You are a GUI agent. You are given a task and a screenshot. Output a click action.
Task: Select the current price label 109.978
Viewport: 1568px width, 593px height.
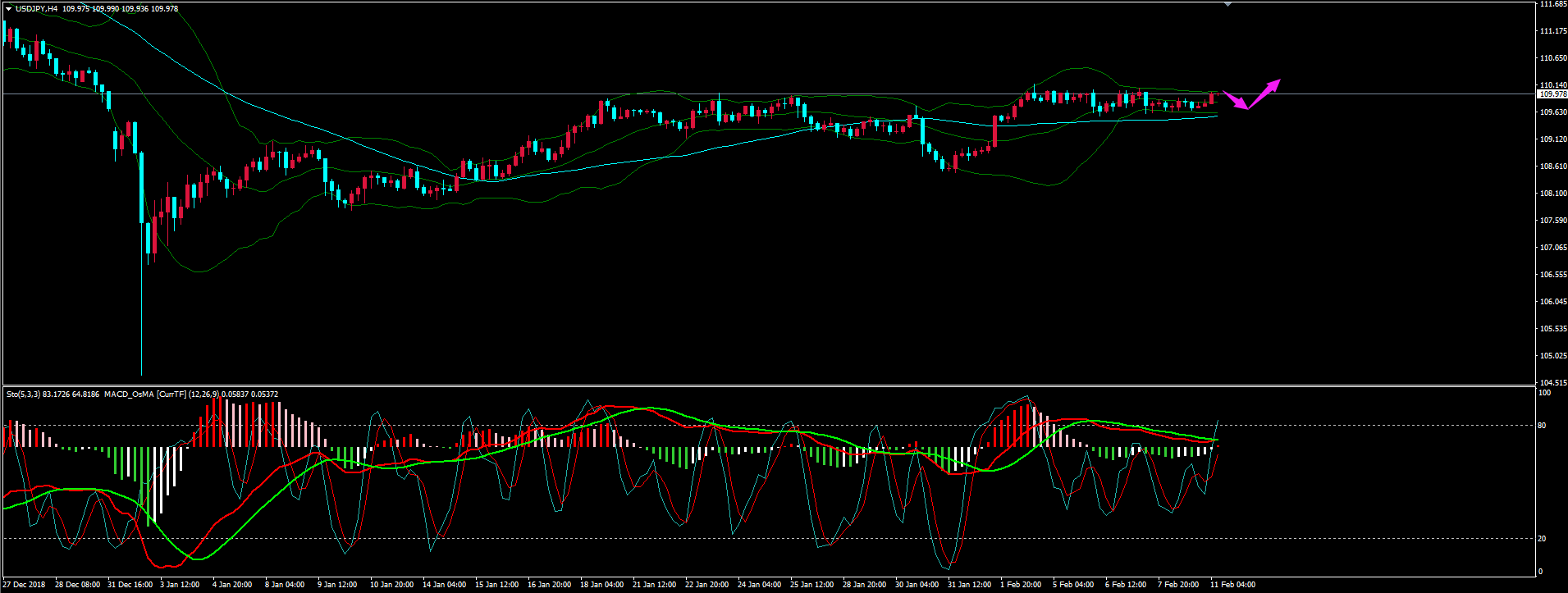pyautogui.click(x=1552, y=94)
